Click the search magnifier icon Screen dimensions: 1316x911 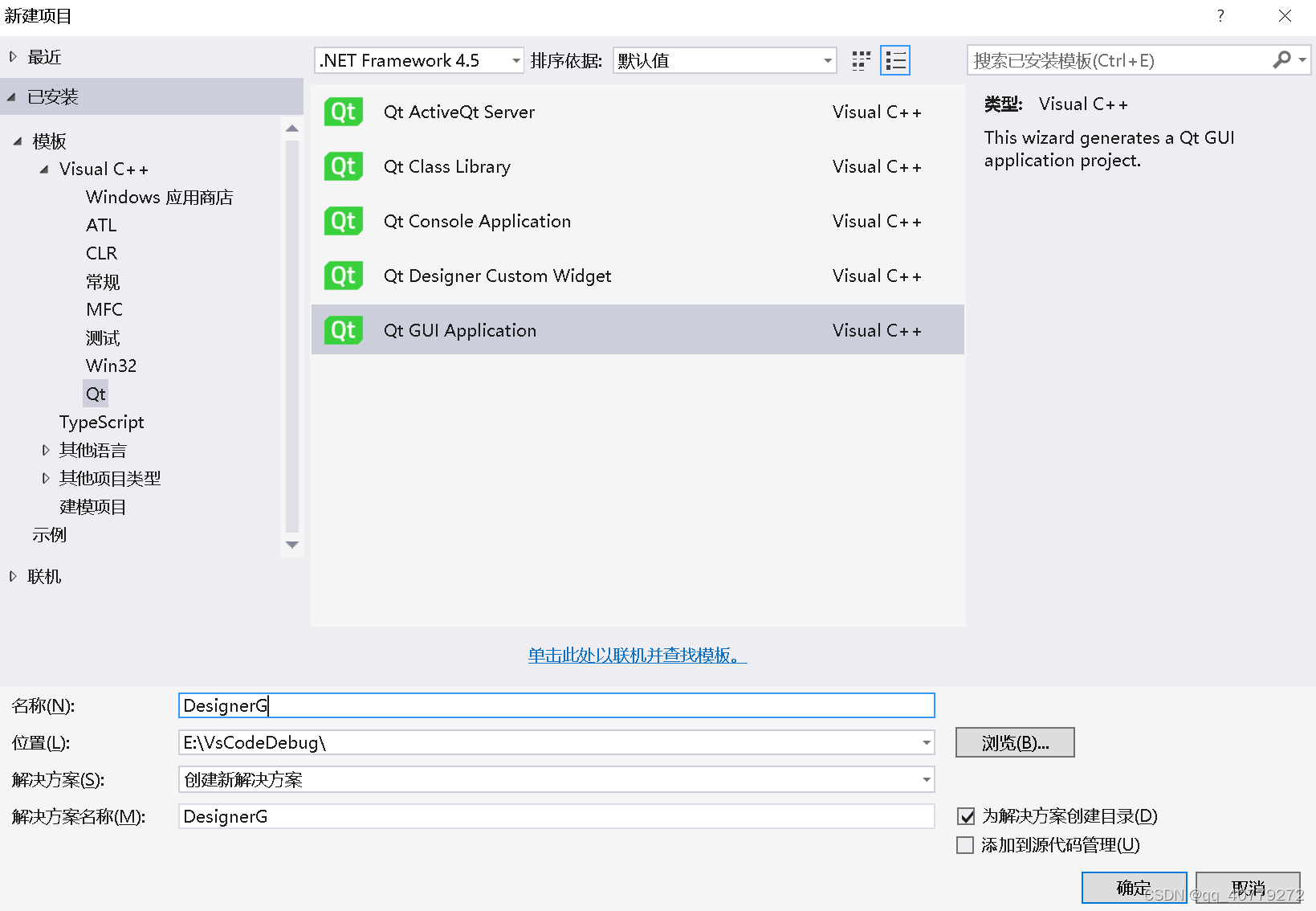coord(1281,60)
